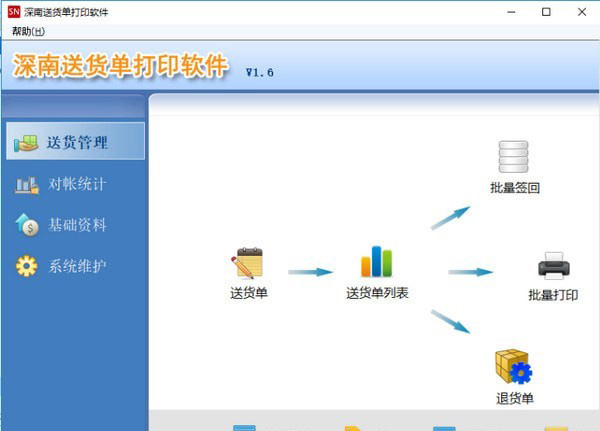Open the 帮助(H) menu
The height and width of the screenshot is (431, 600).
[x=28, y=31]
